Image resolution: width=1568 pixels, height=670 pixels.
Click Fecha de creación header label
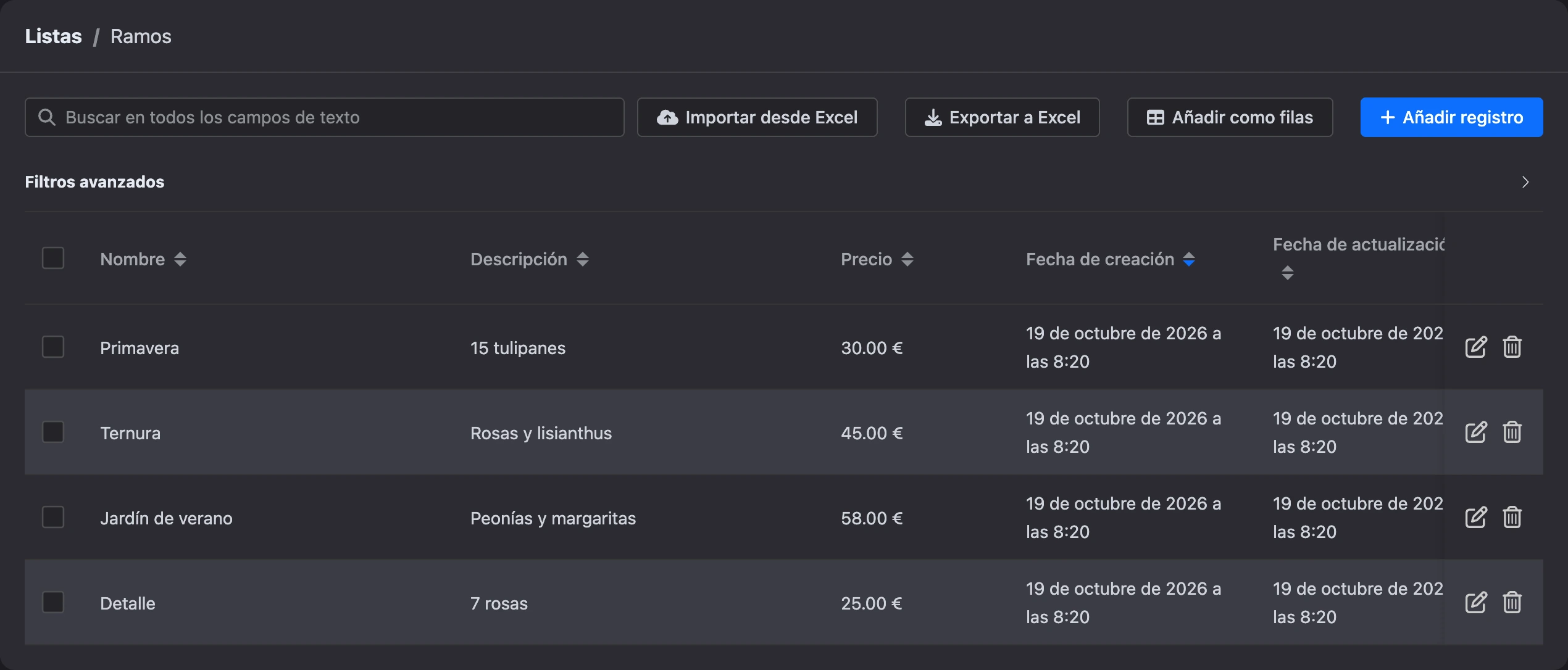tap(1100, 259)
